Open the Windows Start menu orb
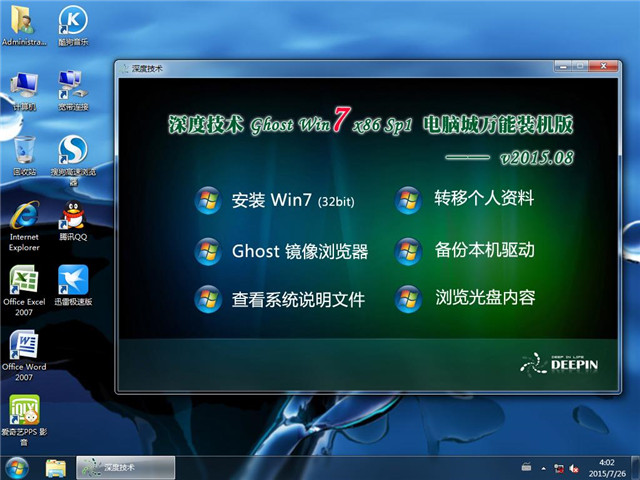 click(17, 469)
